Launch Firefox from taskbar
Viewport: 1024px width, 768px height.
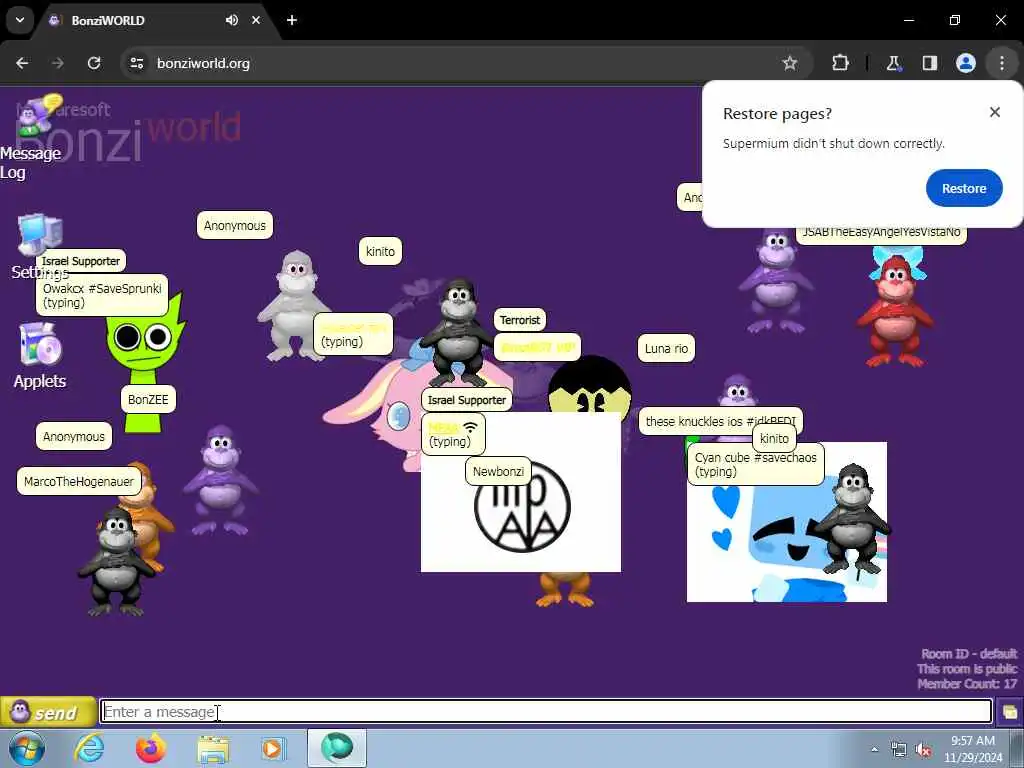click(151, 748)
